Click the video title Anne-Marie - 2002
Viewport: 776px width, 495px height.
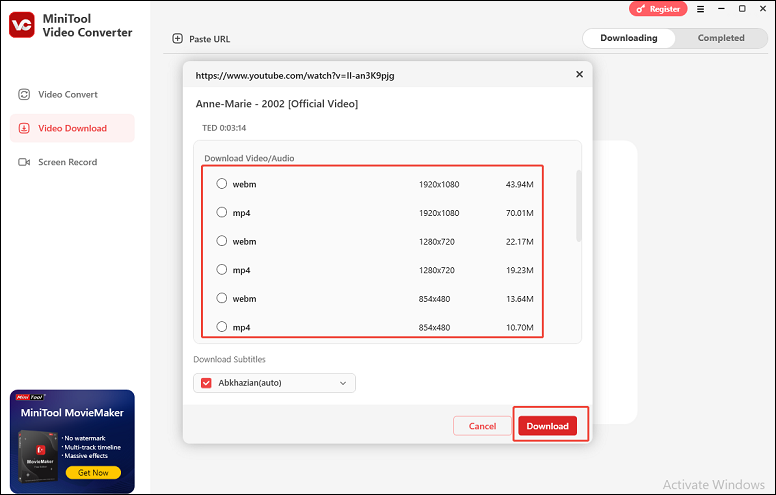tap(277, 104)
